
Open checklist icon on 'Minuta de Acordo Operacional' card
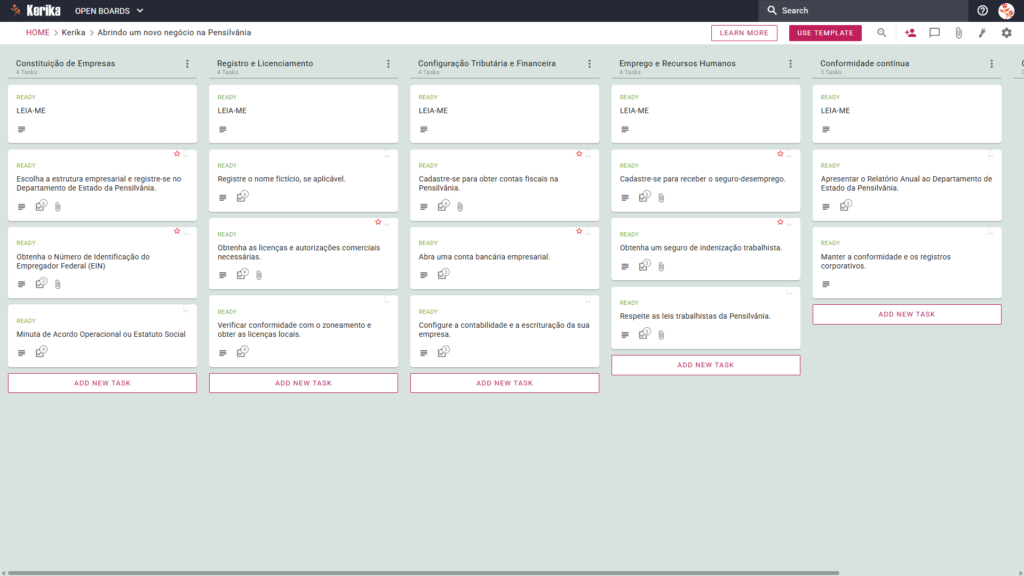click(x=41, y=351)
